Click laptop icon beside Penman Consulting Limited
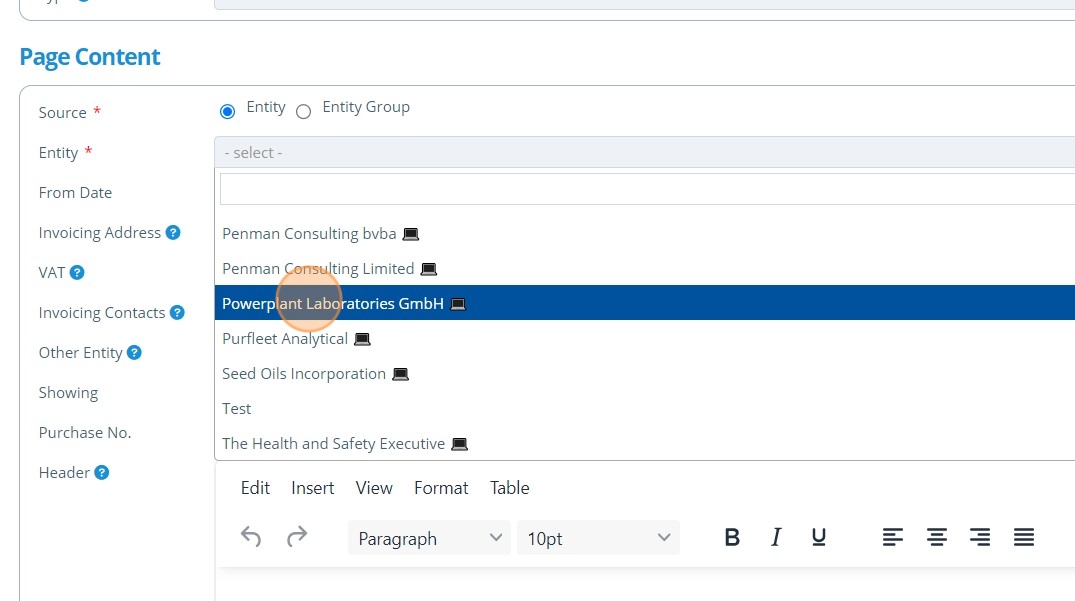This screenshot has width=1075, height=601. coord(428,269)
